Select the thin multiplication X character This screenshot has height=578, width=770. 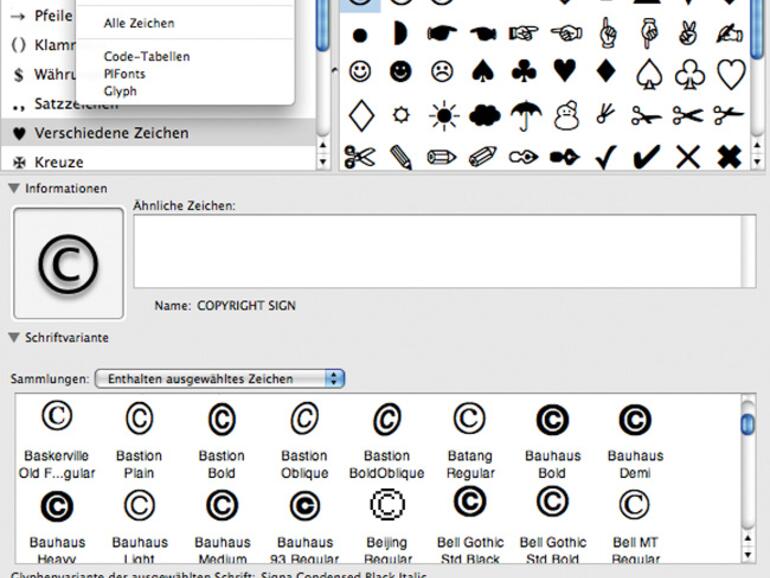(688, 158)
